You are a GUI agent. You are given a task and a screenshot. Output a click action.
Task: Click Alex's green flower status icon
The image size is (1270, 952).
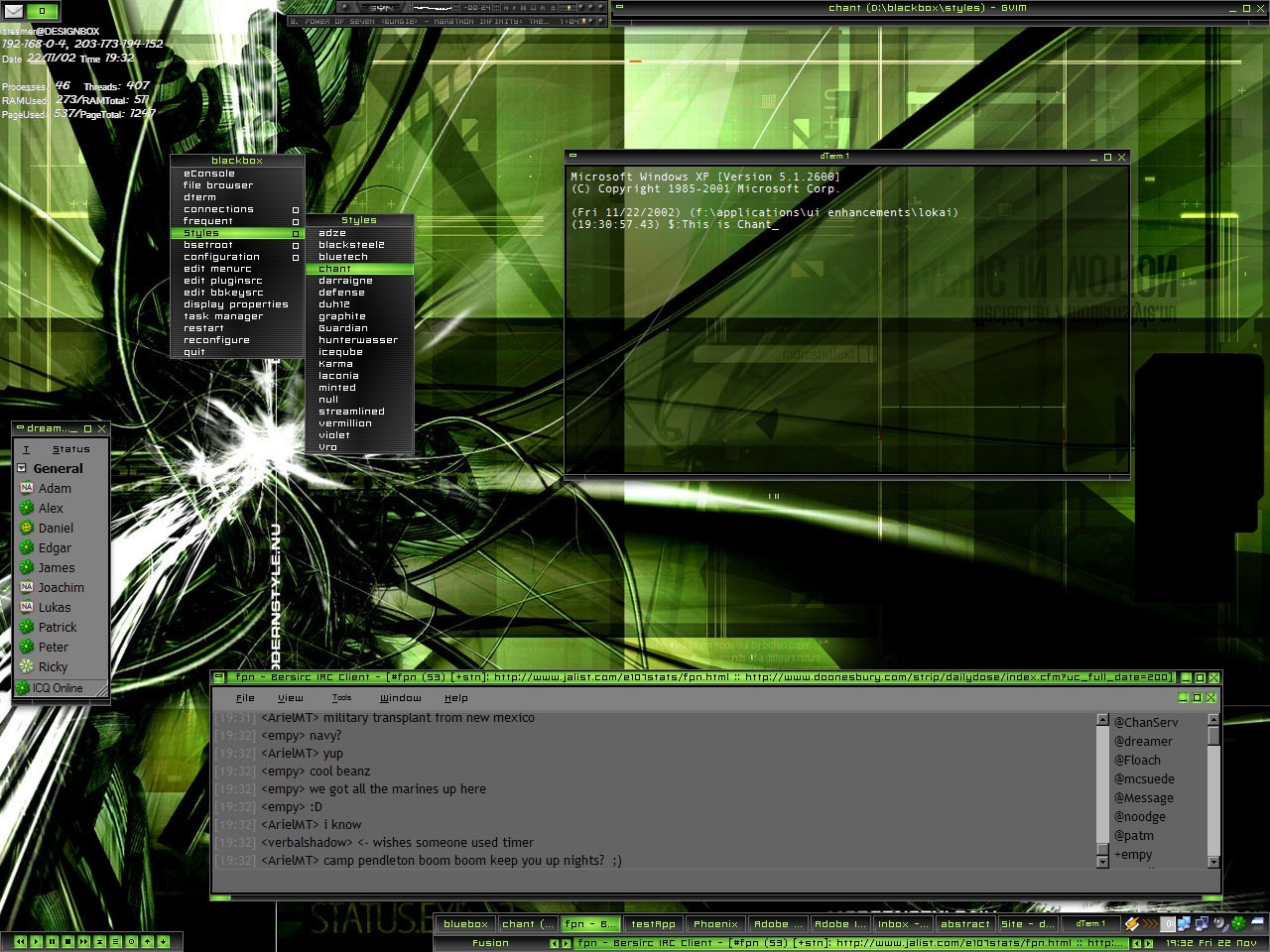[x=27, y=508]
